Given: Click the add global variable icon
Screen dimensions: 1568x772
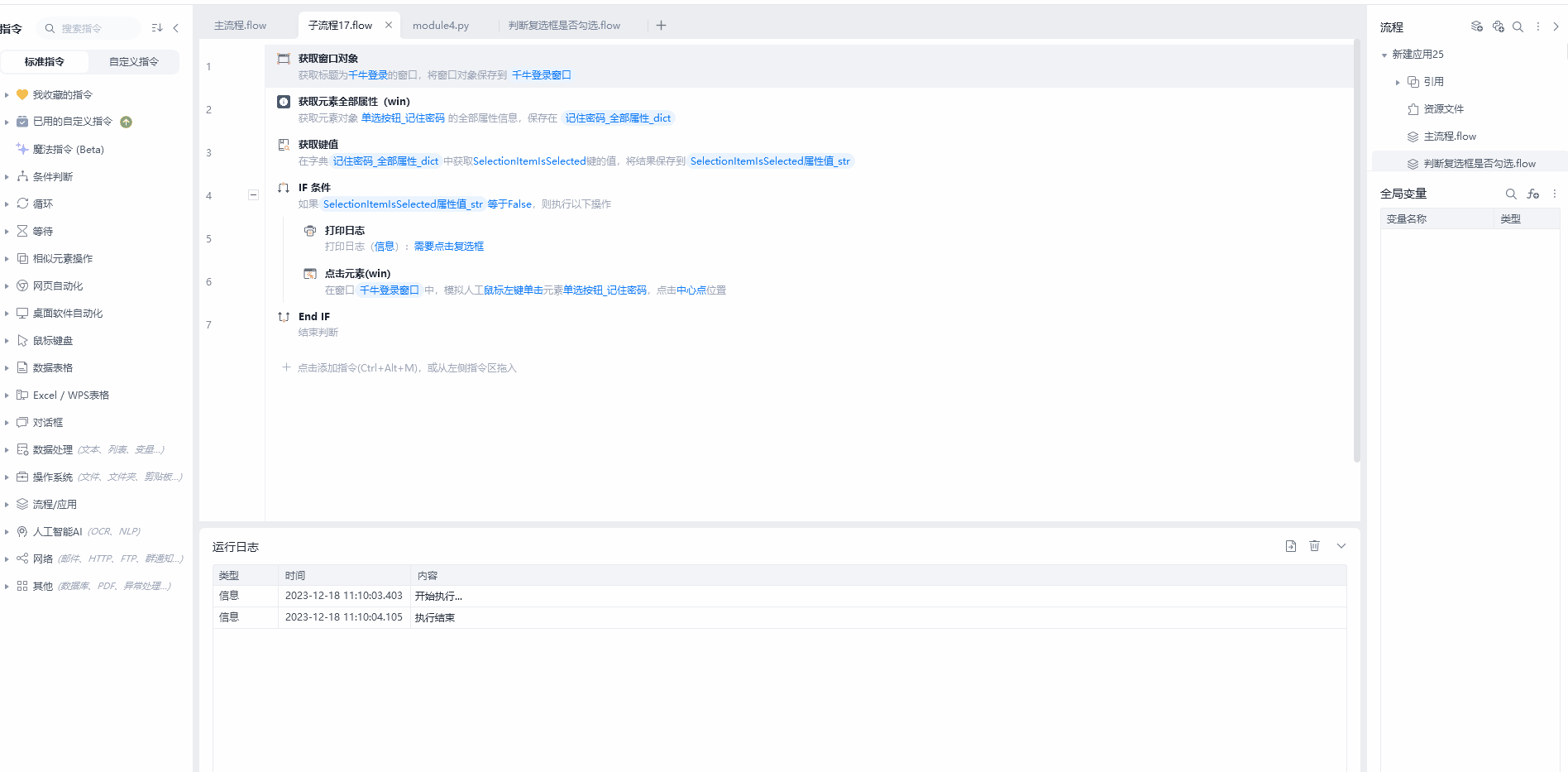Looking at the screenshot, I should 1532,194.
